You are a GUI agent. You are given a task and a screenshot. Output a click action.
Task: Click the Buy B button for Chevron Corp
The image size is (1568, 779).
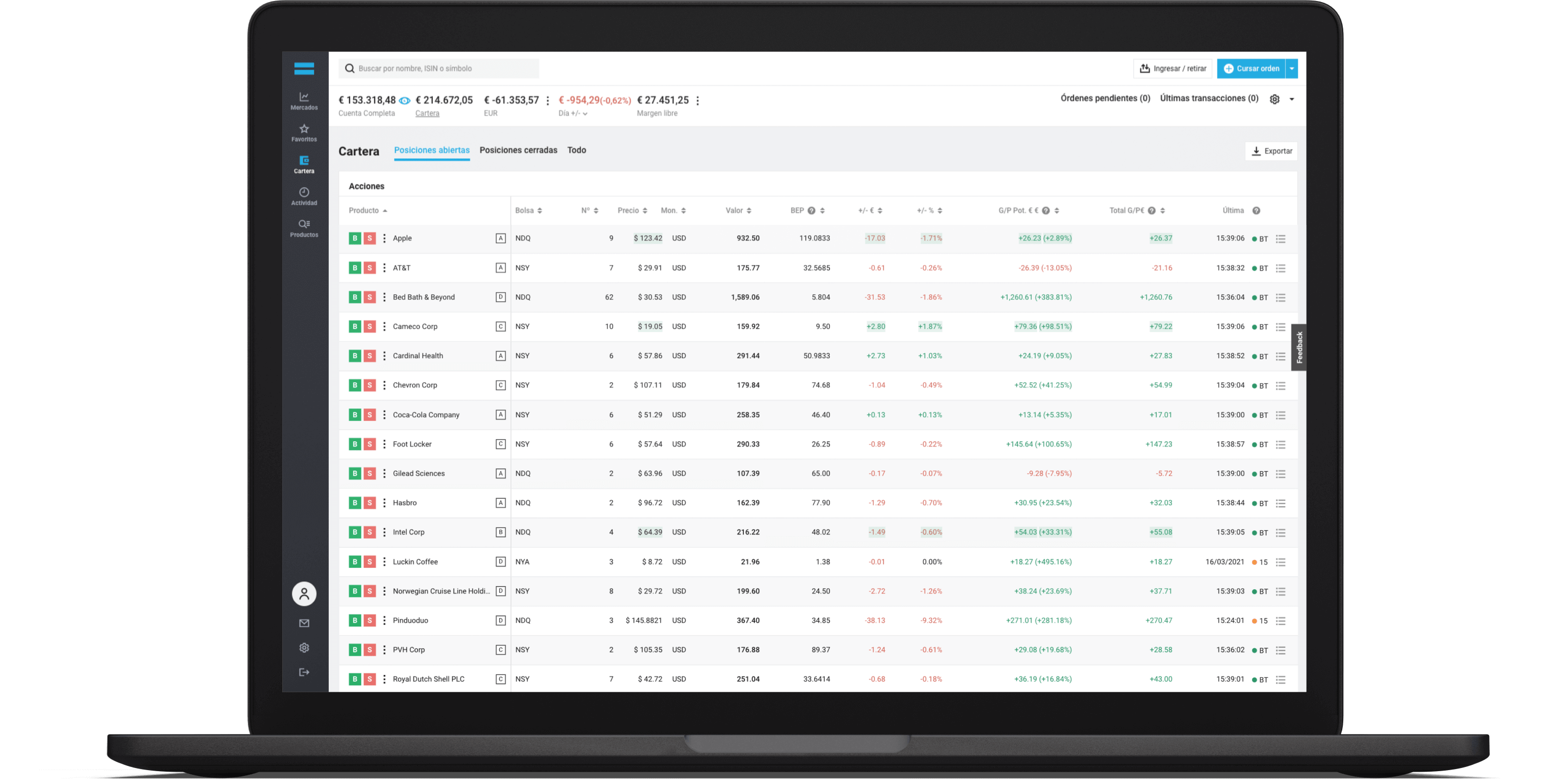[354, 385]
